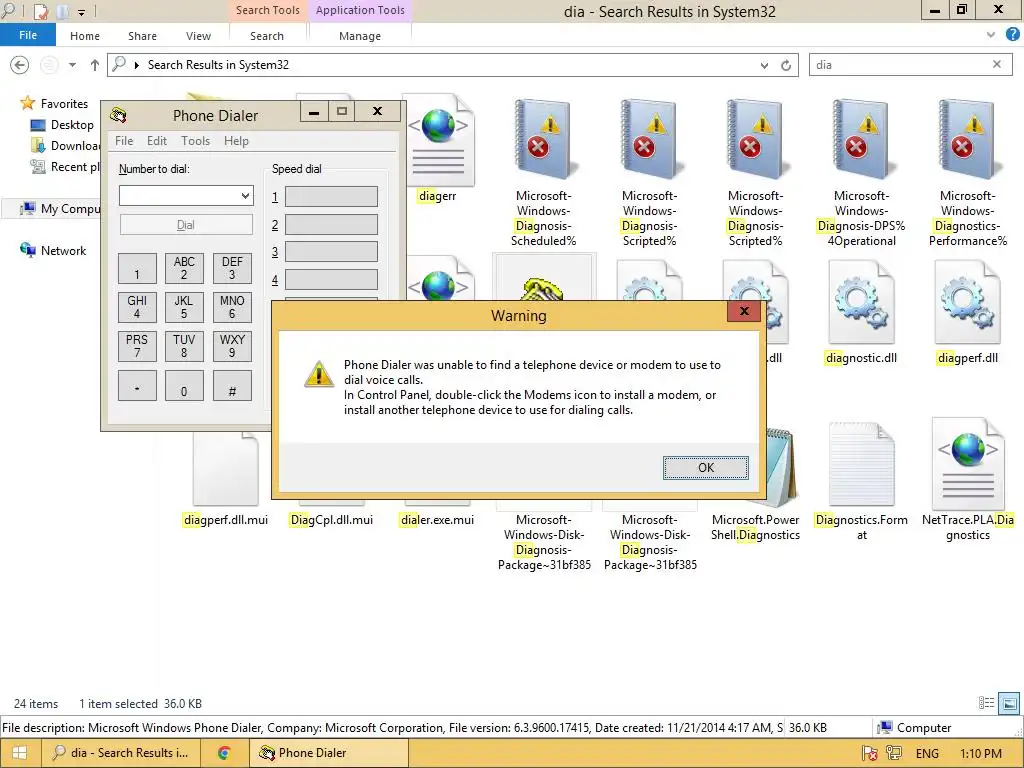Open the recent locations dropdown arrow
Viewport: 1024px width, 768px height.
click(x=72, y=65)
